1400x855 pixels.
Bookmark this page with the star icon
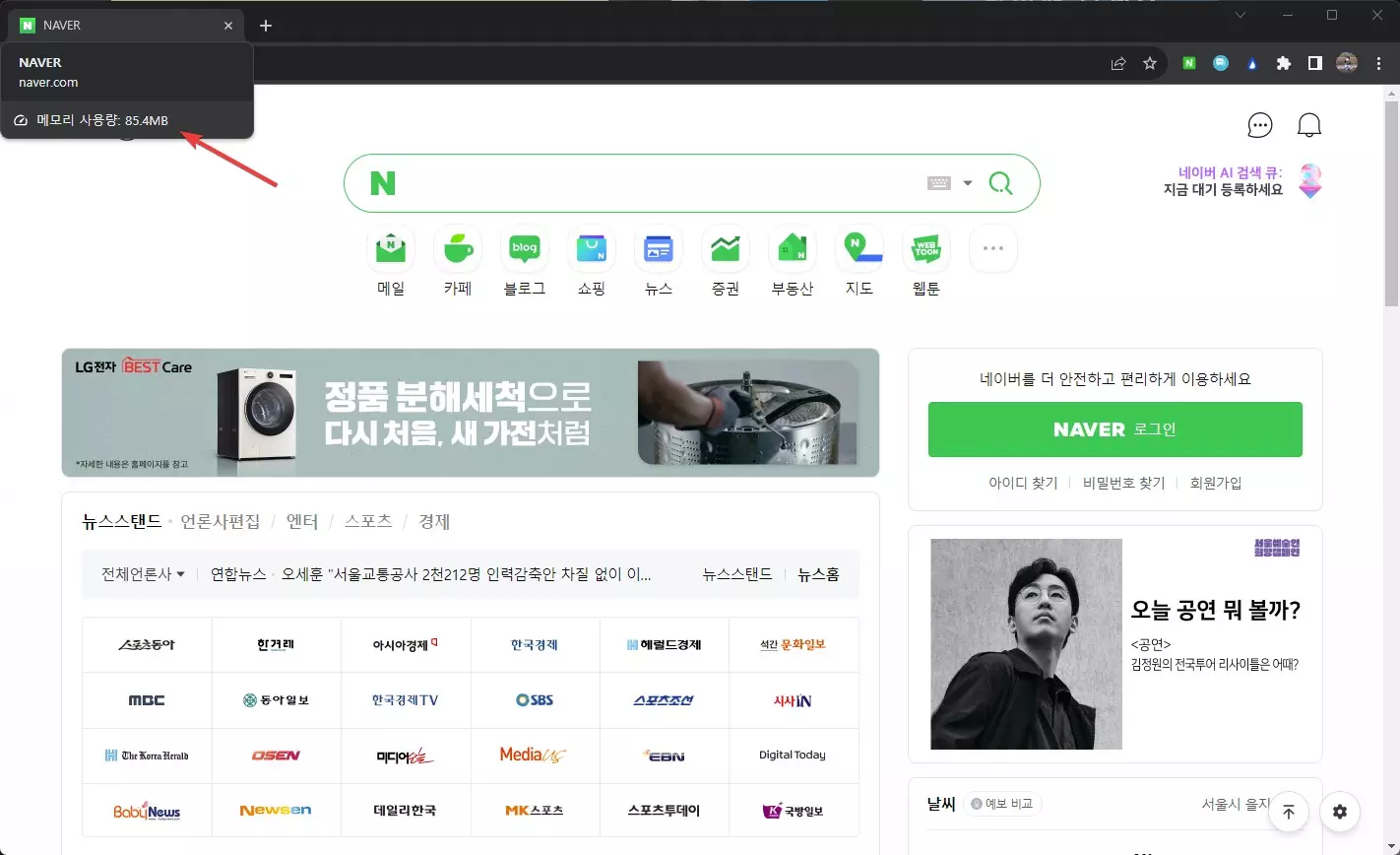coord(1149,63)
